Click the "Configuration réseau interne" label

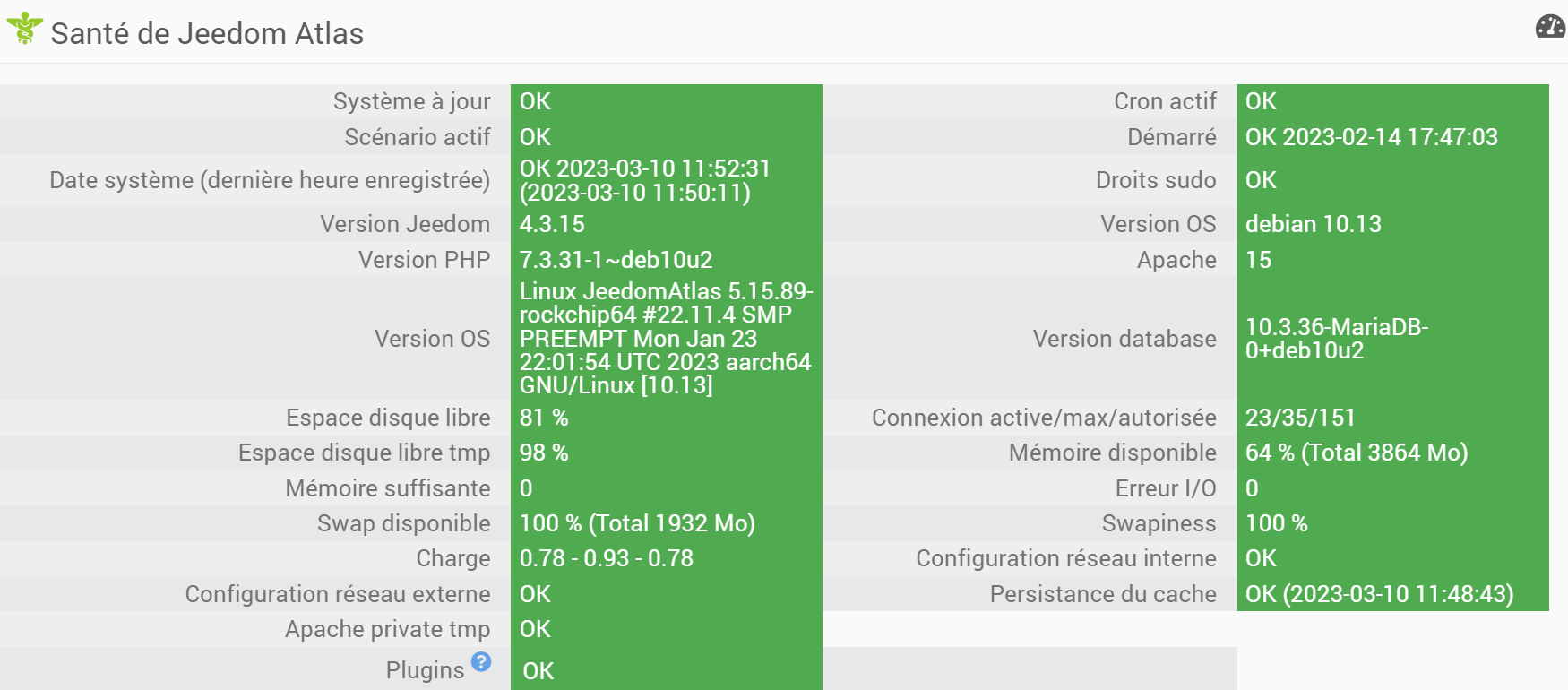[1065, 558]
